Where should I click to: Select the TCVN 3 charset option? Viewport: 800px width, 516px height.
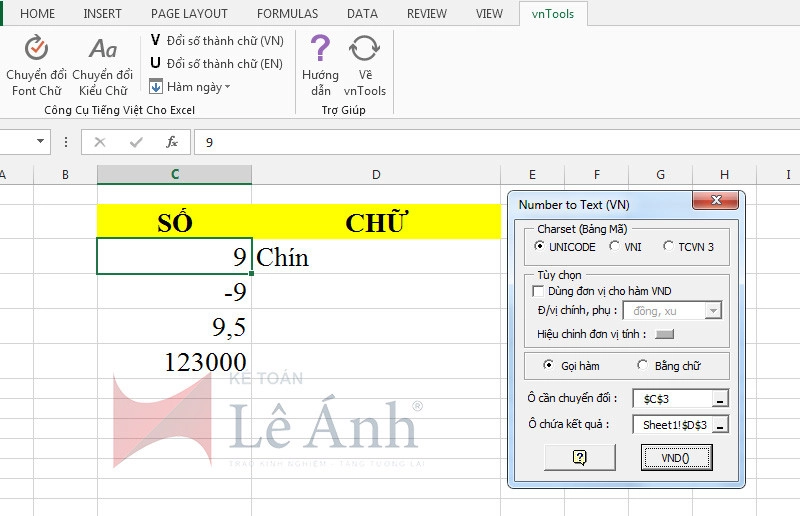click(669, 246)
